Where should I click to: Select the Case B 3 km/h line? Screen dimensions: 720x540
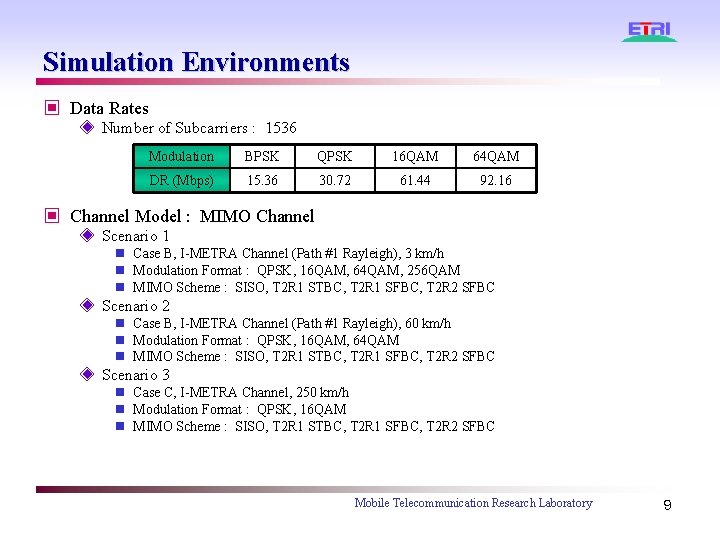coord(288,253)
